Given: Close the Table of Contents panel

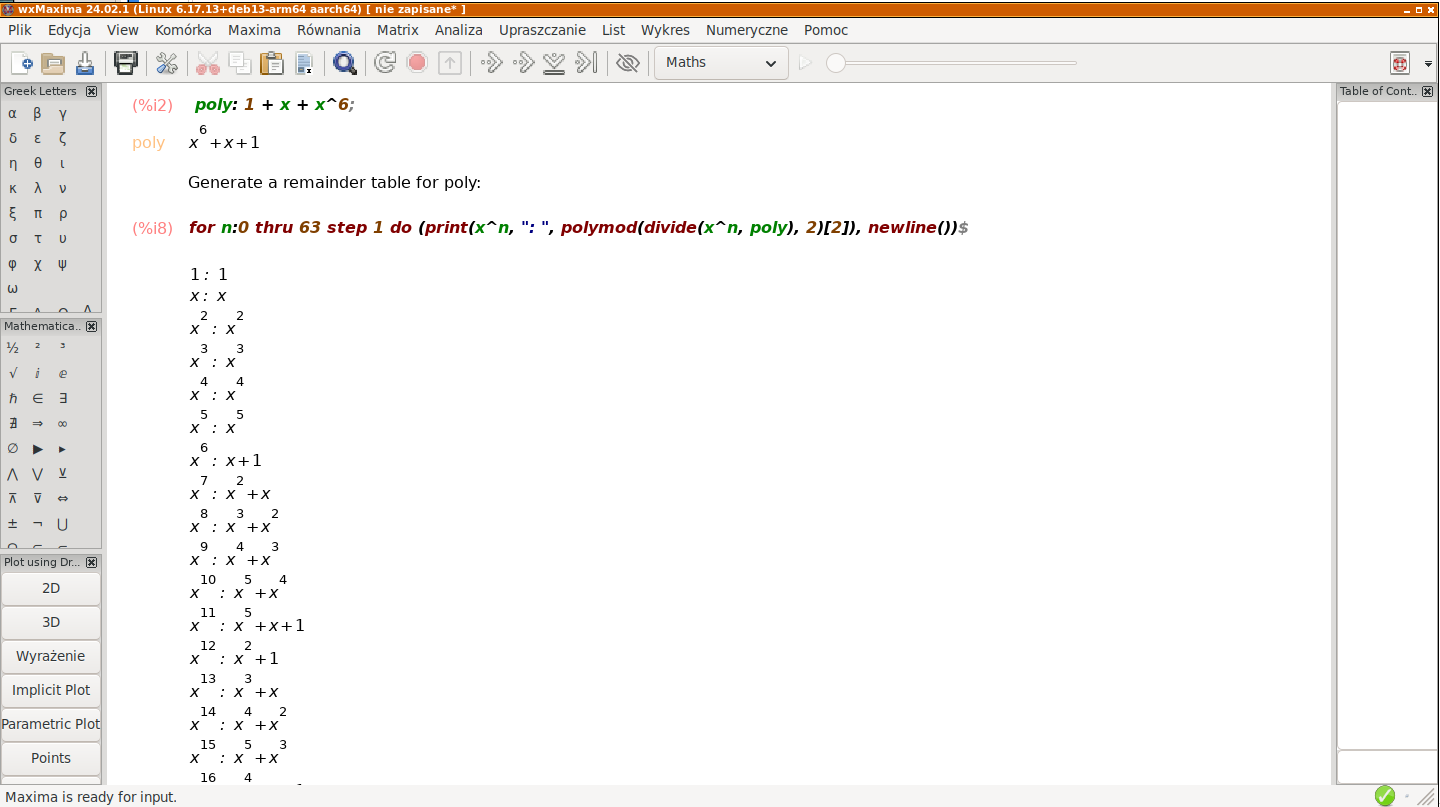Looking at the screenshot, I should coord(1427,91).
